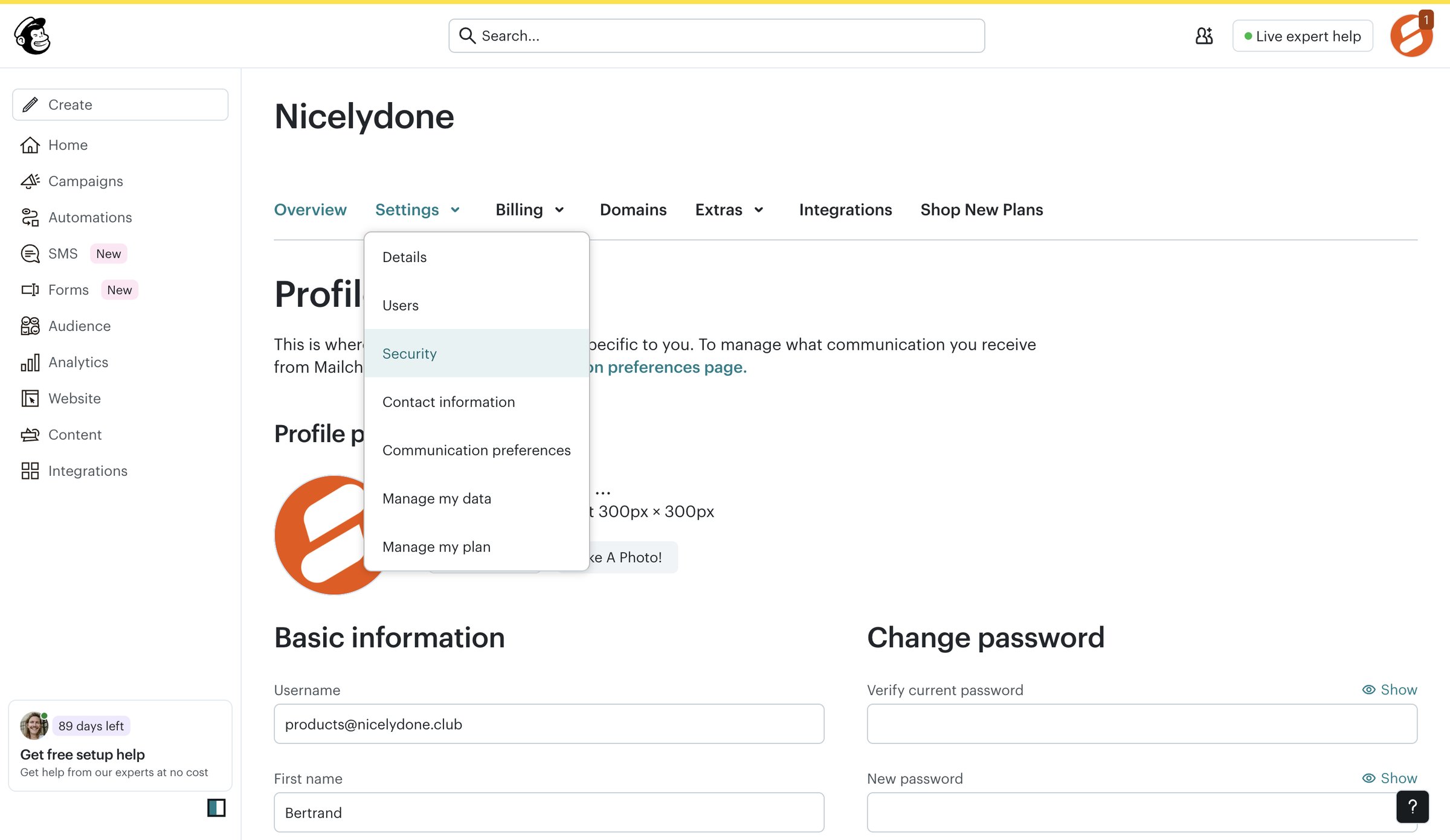This screenshot has width=1450, height=840.
Task: Click the Content icon in sidebar
Action: pos(30,435)
